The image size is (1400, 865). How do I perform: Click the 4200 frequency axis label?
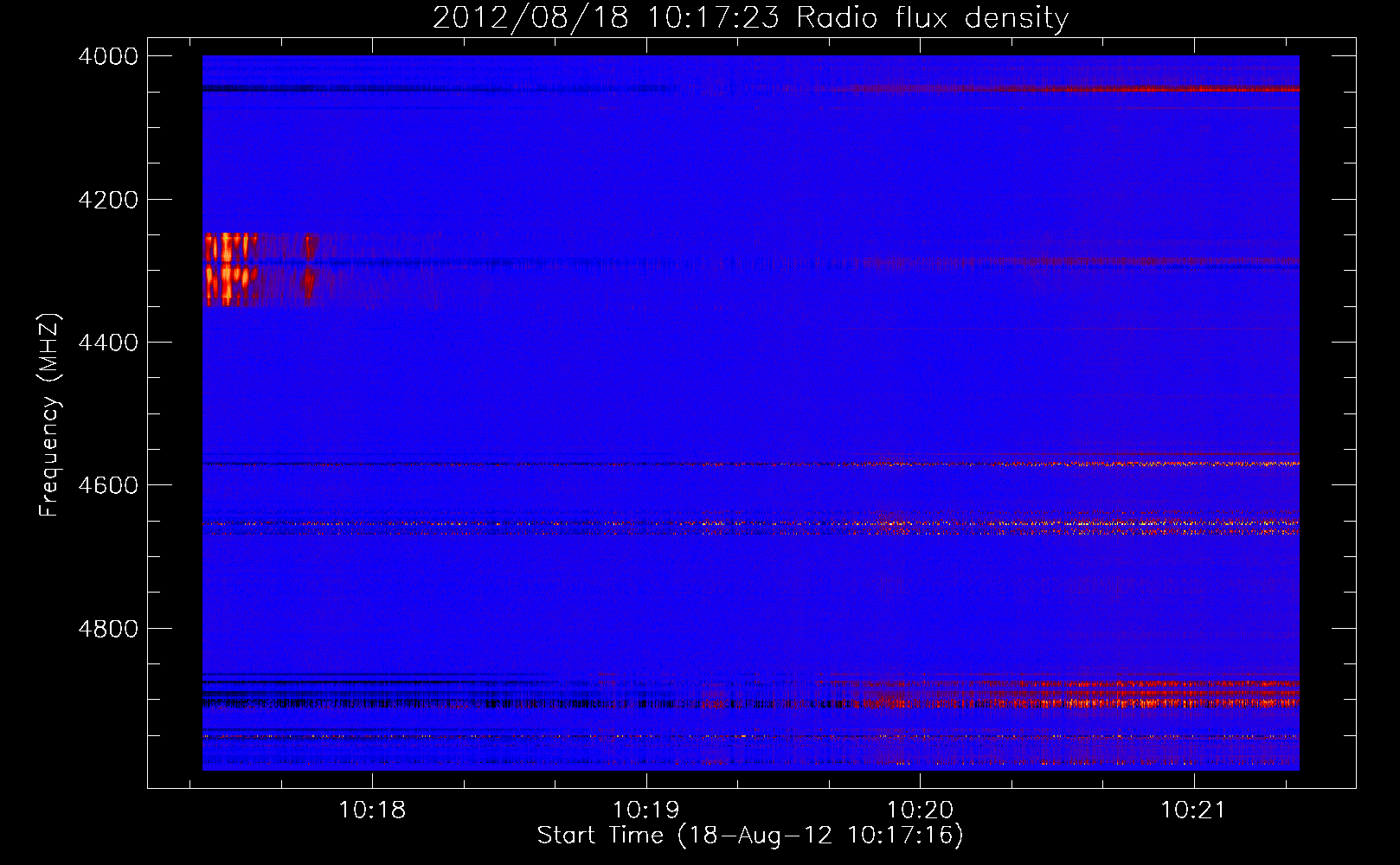coord(108,200)
